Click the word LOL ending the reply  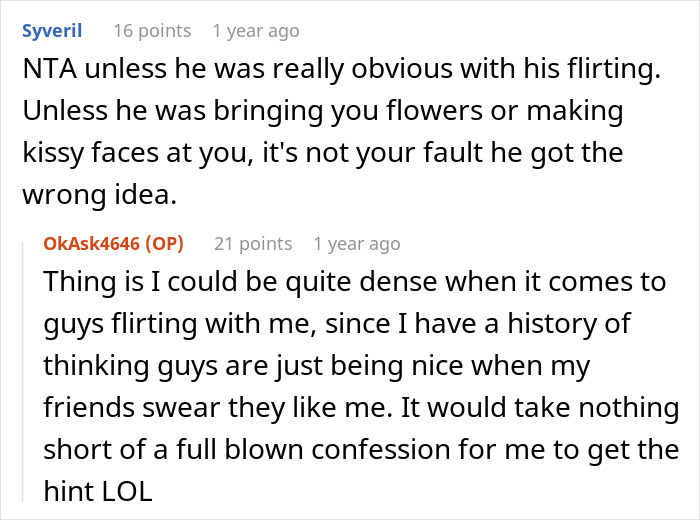(x=128, y=491)
